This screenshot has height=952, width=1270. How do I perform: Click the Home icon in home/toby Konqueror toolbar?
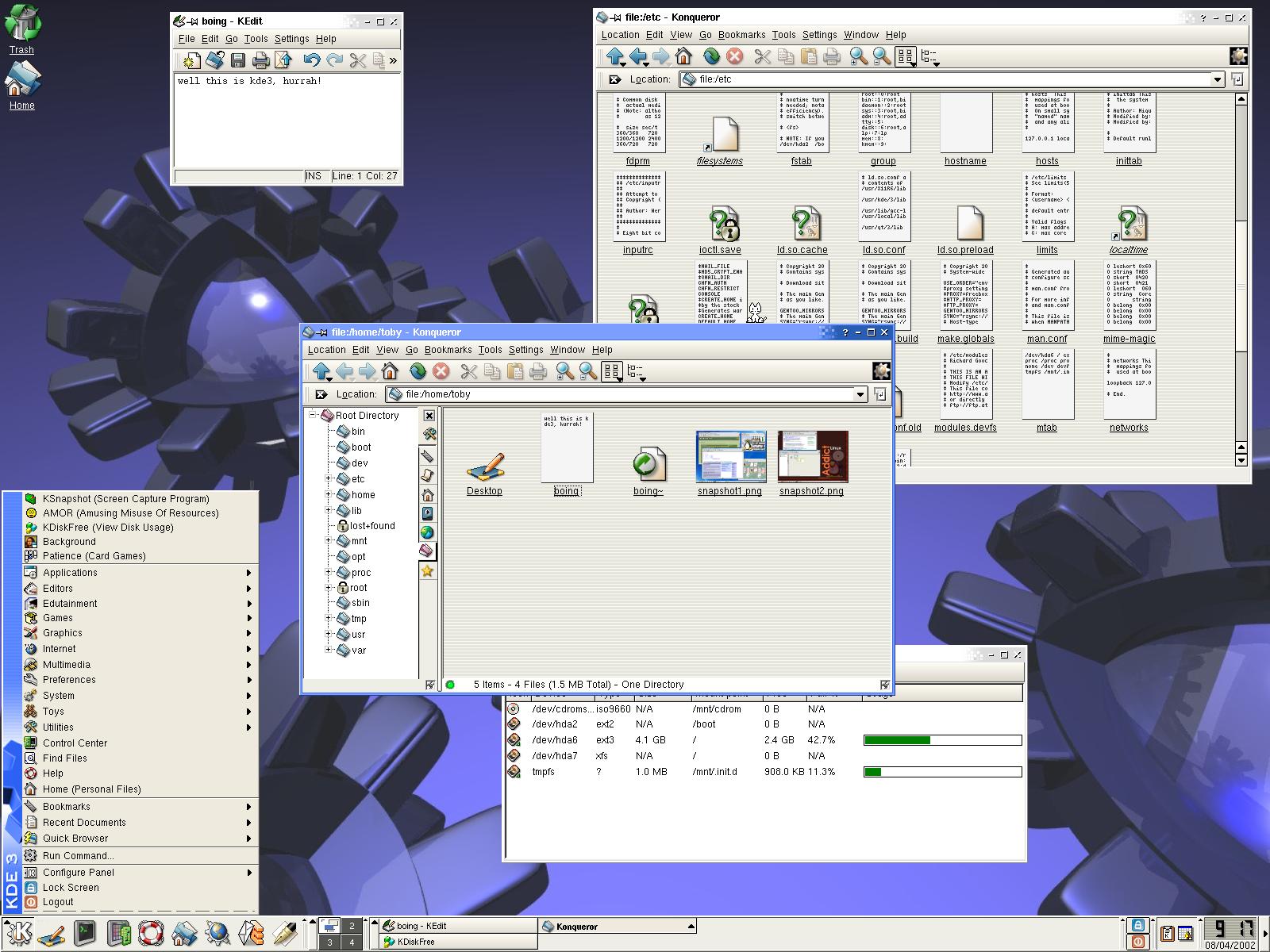pos(390,371)
